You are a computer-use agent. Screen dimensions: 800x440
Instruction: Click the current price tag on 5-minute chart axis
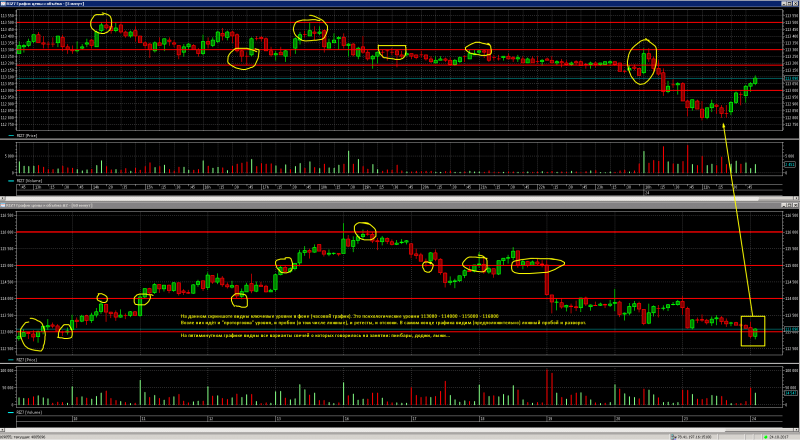(791, 79)
